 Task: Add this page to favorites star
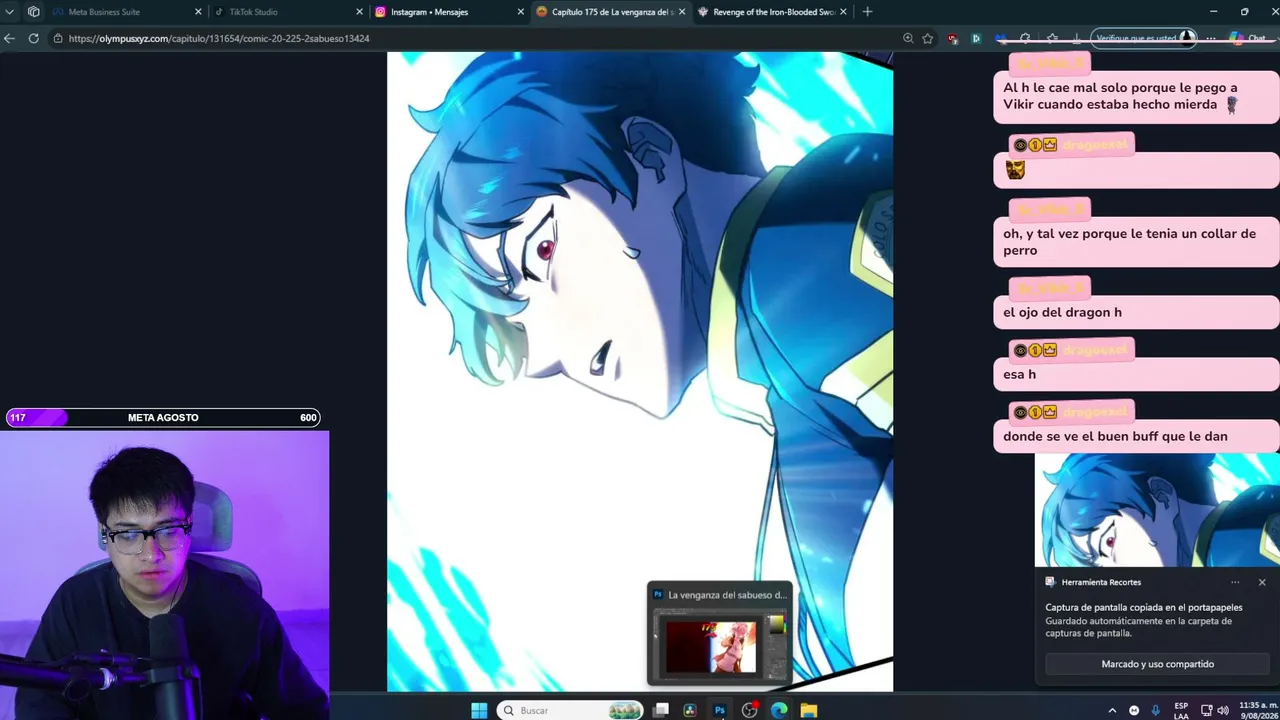pos(928,38)
